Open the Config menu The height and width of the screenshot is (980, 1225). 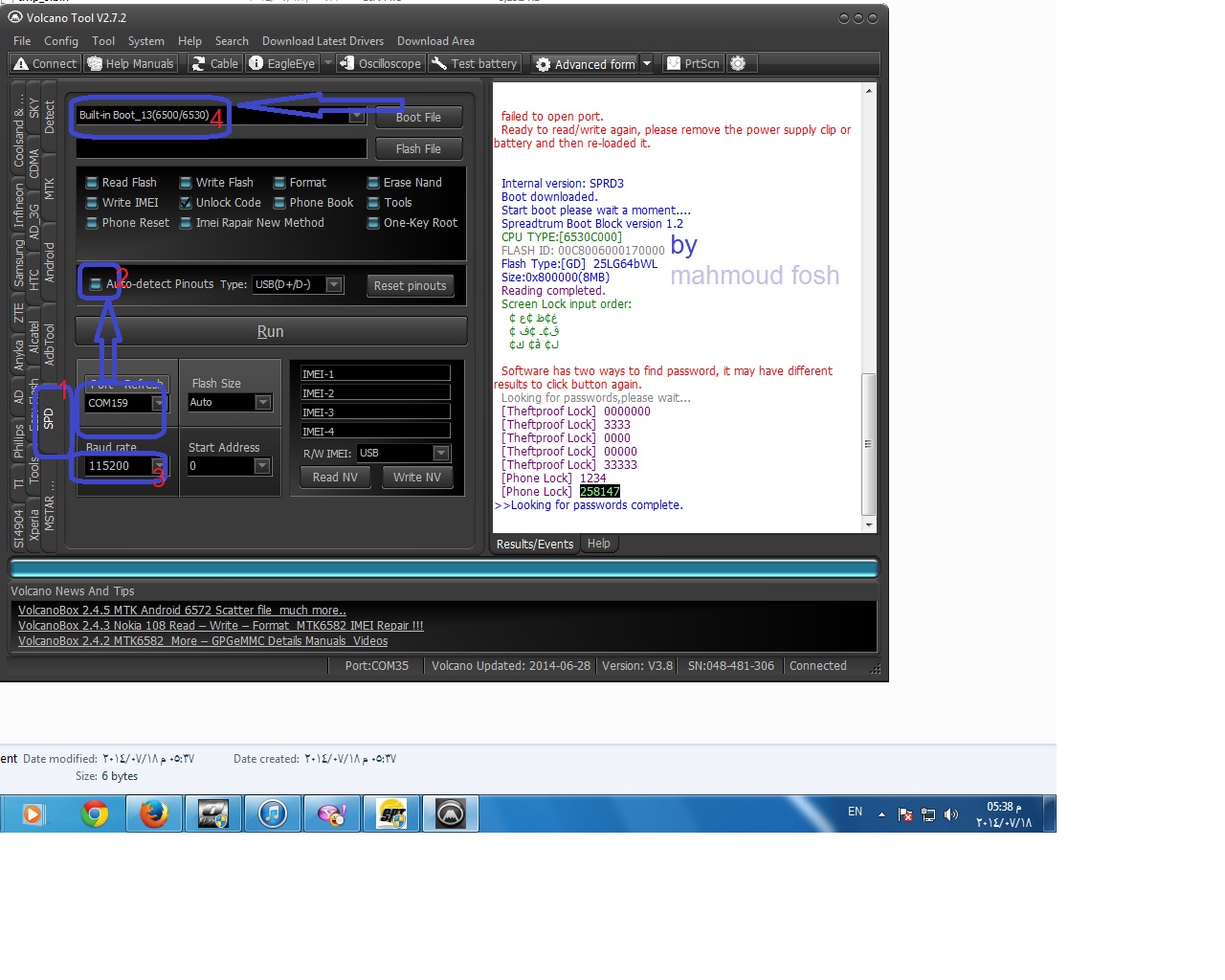pos(61,41)
